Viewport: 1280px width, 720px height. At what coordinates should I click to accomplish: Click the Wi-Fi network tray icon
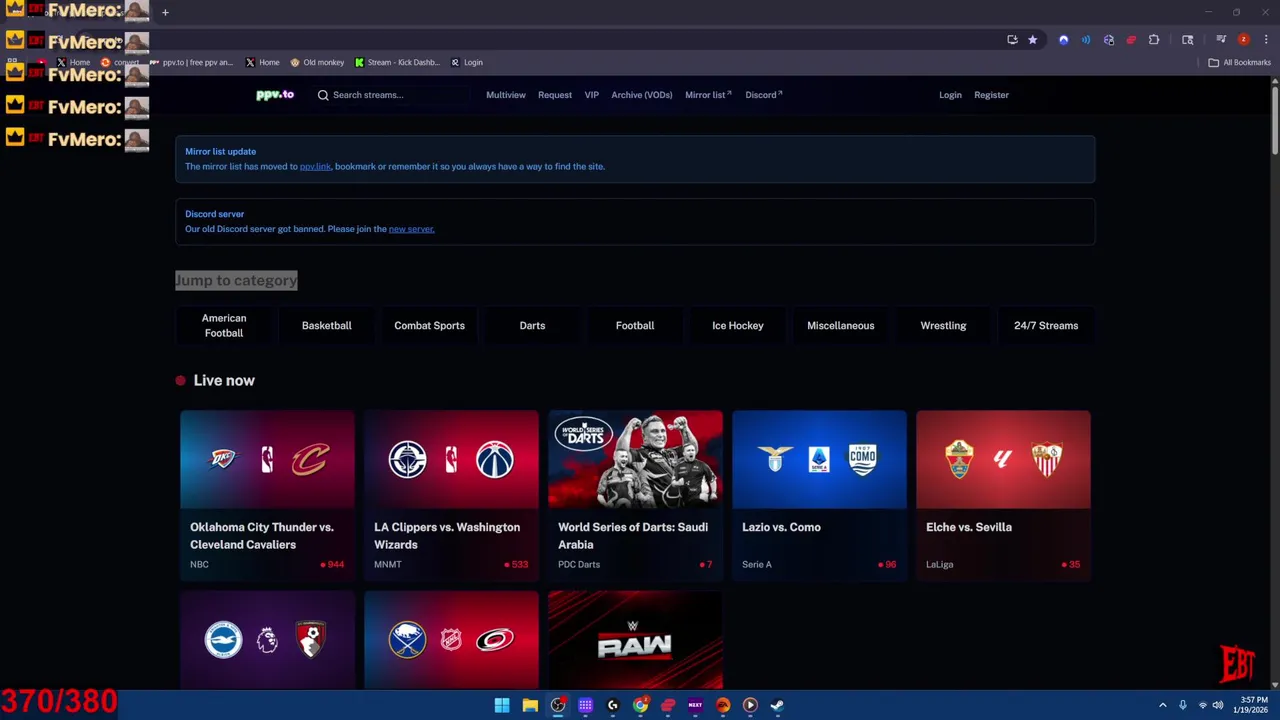click(x=1202, y=705)
